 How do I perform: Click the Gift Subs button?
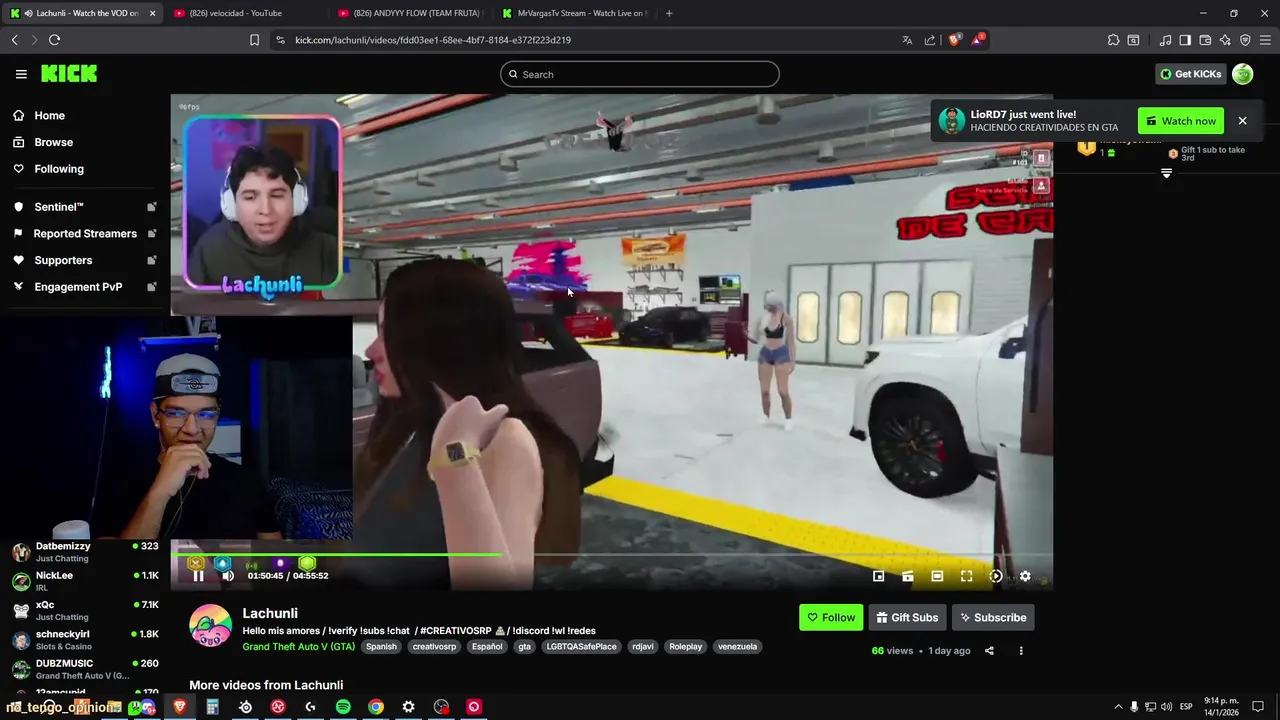coord(907,617)
